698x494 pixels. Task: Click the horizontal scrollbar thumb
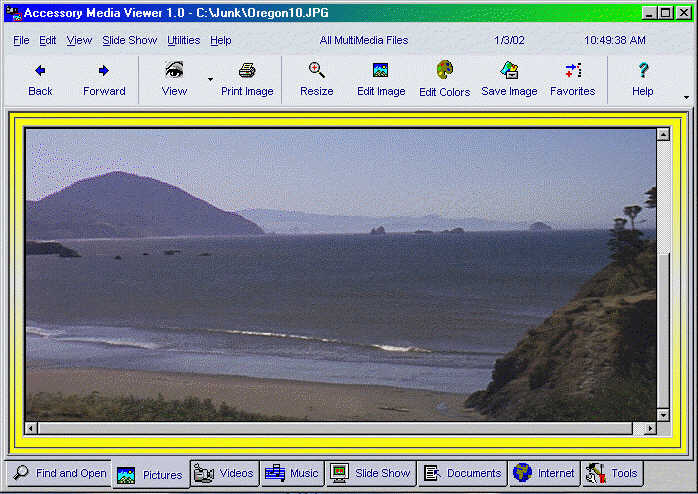pyautogui.click(x=335, y=429)
